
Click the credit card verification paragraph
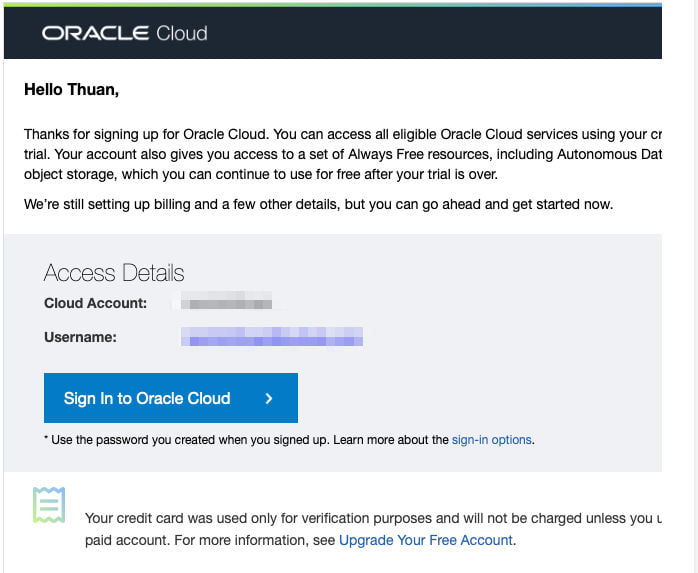[x=372, y=518]
